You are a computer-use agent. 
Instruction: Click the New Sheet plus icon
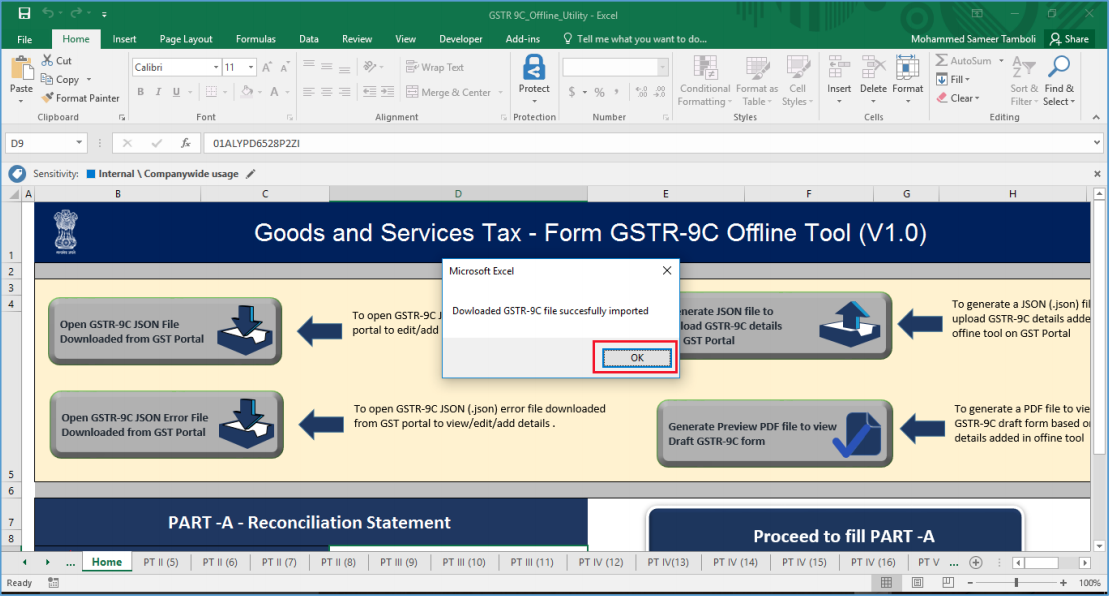click(976, 562)
